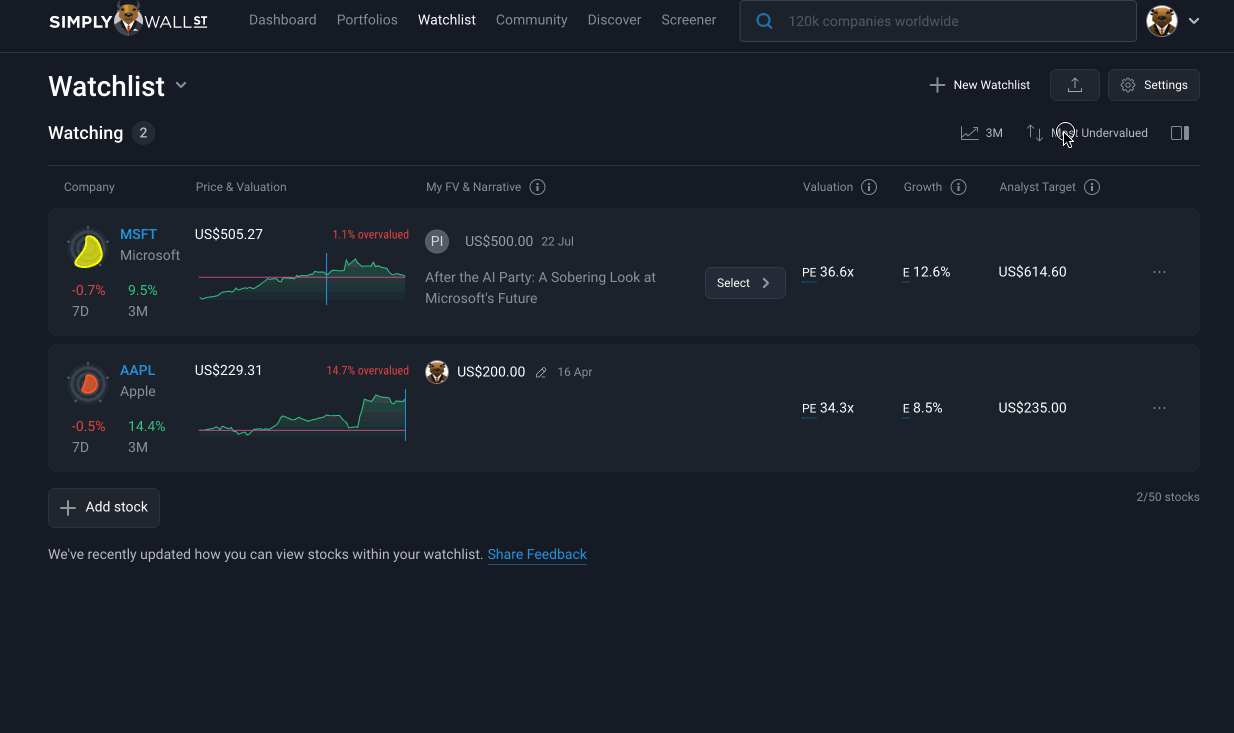The image size is (1234, 733).
Task: Click the 1.1% overvalued label
Action: click(371, 235)
